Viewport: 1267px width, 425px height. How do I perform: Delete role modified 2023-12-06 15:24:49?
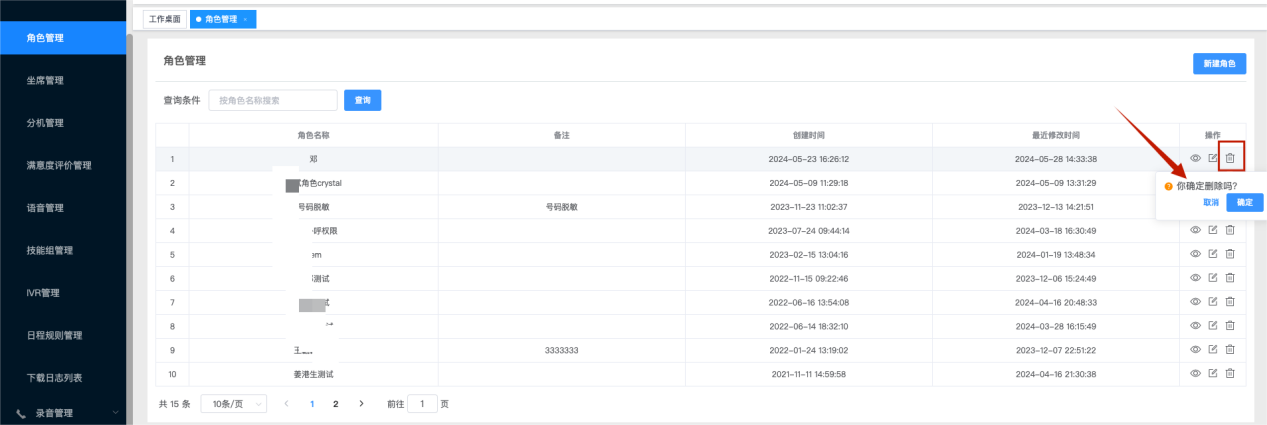[1231, 278]
